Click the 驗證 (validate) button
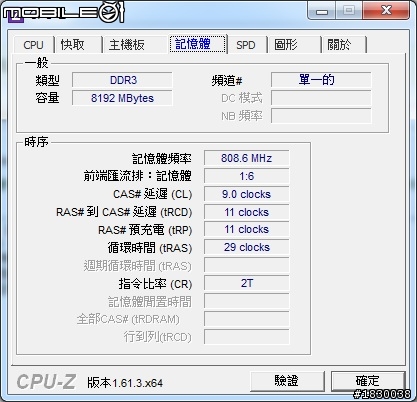The image size is (417, 402). click(x=287, y=381)
